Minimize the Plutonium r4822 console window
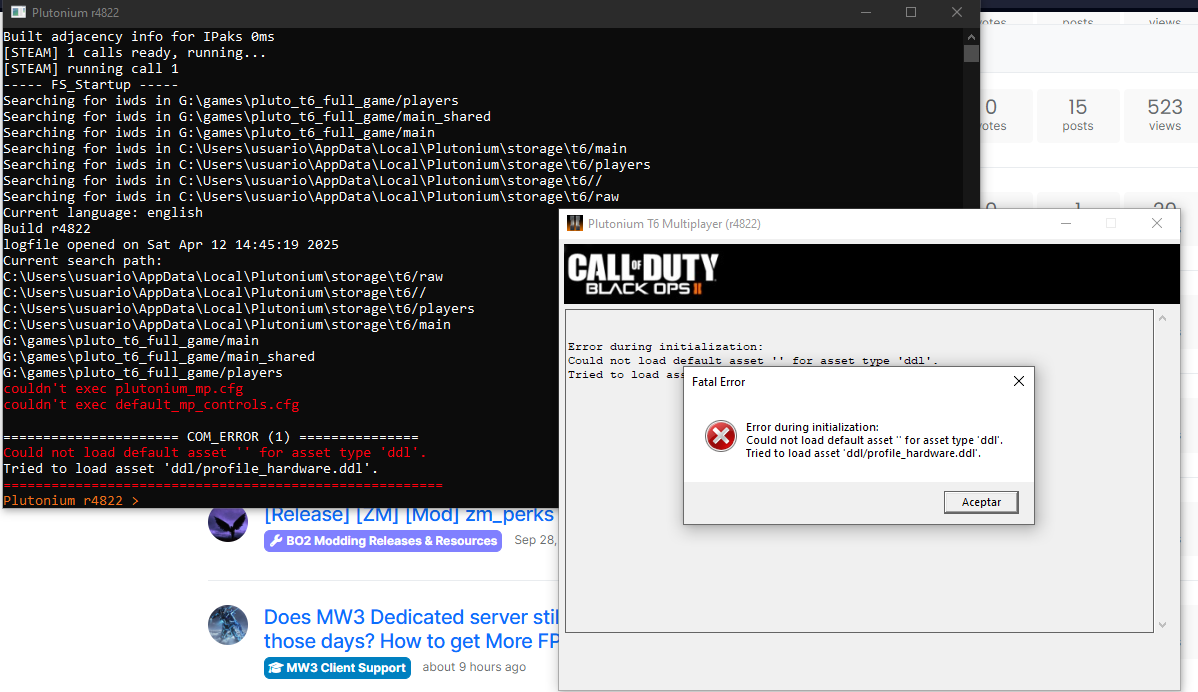 866,12
